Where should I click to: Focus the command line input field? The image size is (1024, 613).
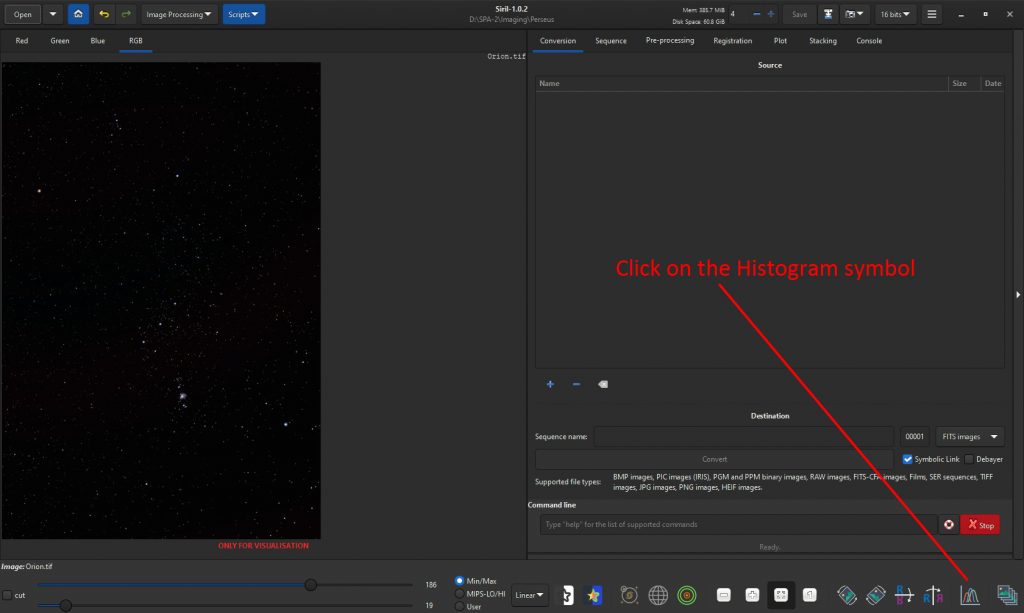click(x=739, y=524)
